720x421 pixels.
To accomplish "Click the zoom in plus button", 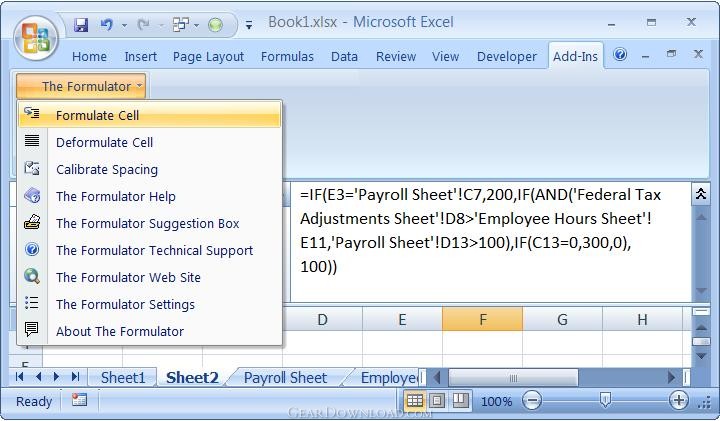I will click(679, 401).
